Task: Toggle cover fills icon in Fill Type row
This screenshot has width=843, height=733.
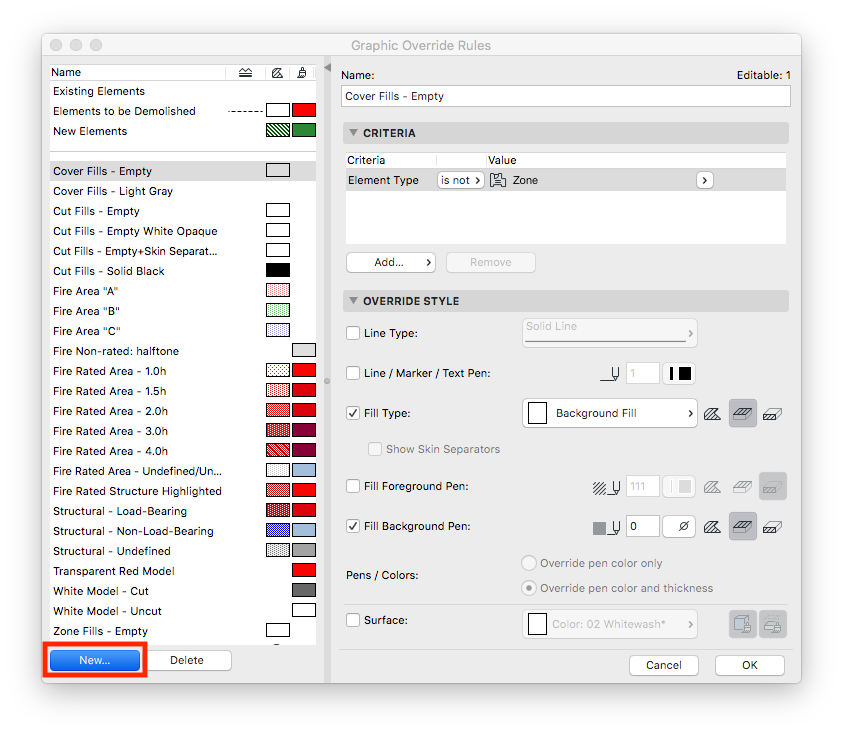Action: (742, 414)
